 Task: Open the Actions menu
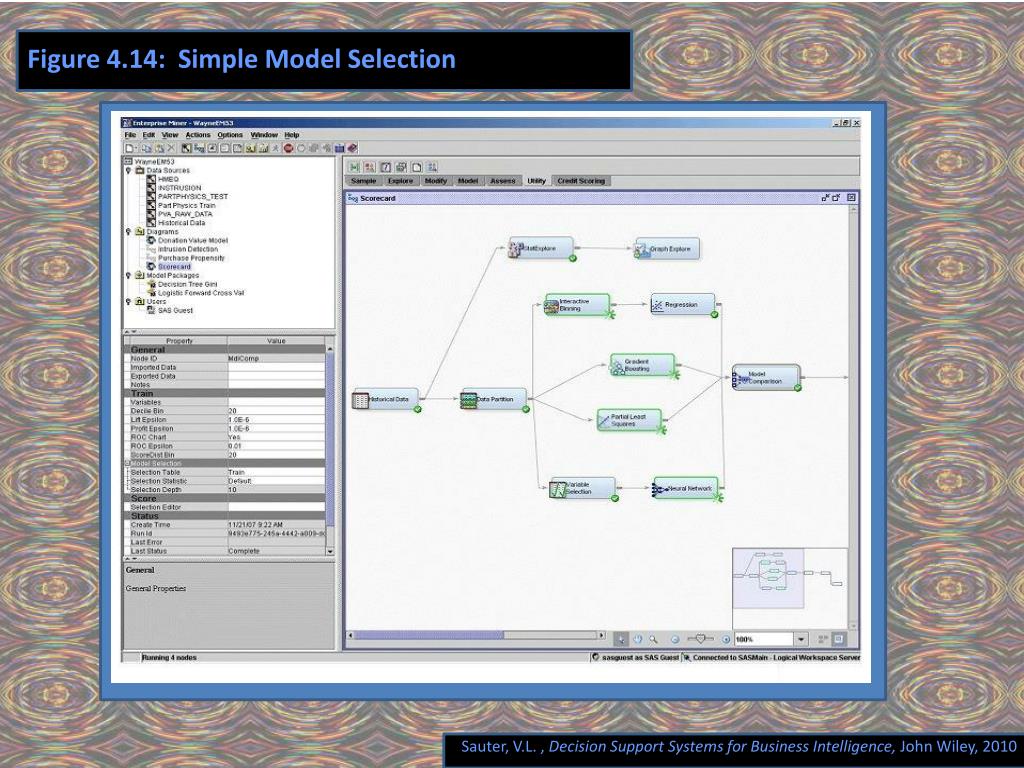coord(198,135)
